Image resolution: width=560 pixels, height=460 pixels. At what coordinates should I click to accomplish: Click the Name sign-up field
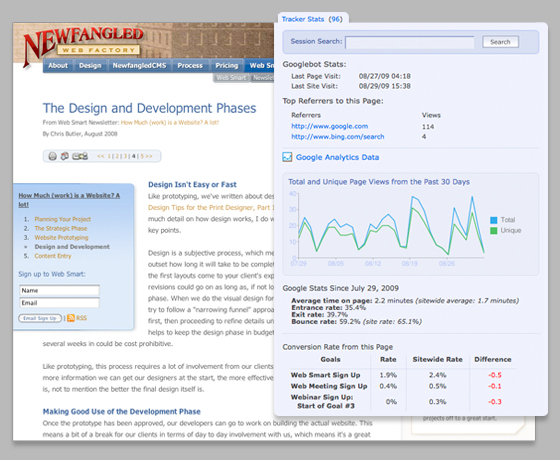(x=59, y=290)
